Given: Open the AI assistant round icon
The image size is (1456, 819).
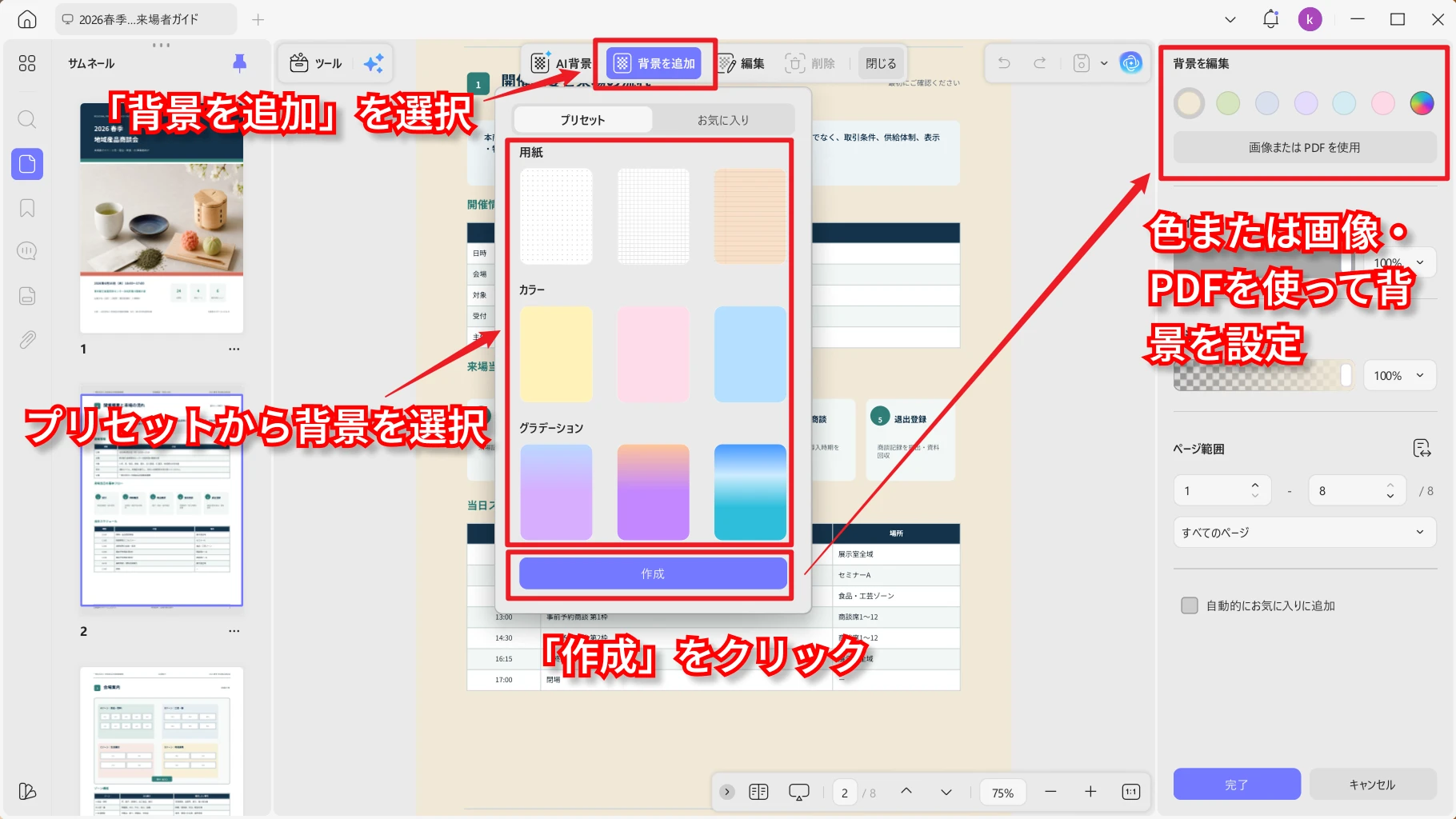Looking at the screenshot, I should pyautogui.click(x=1131, y=62).
